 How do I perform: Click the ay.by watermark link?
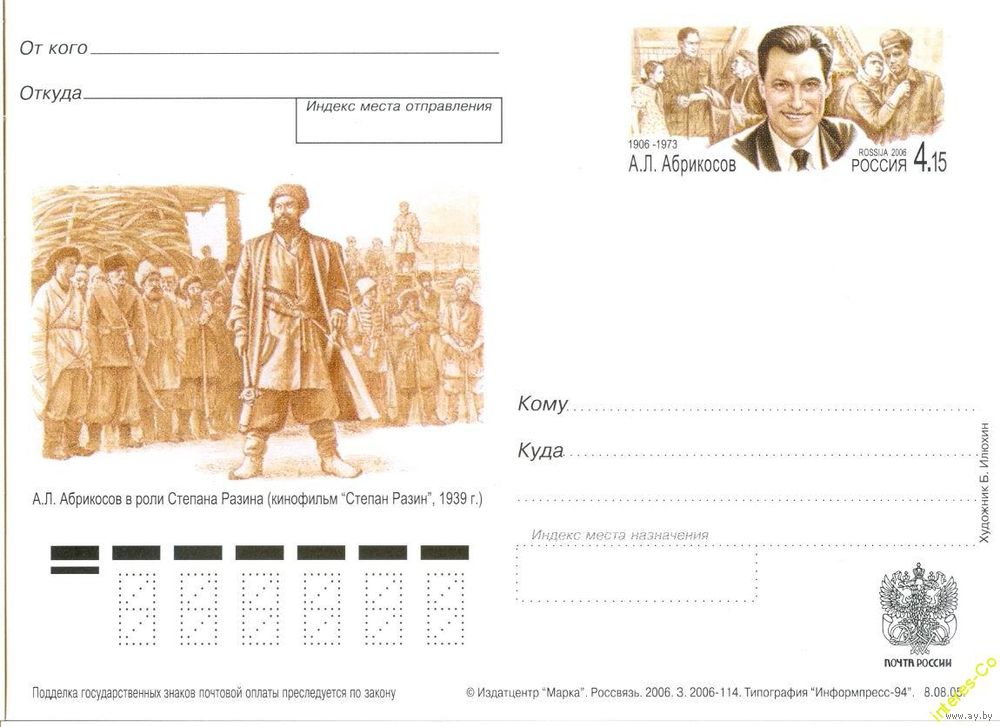pyautogui.click(x=972, y=716)
